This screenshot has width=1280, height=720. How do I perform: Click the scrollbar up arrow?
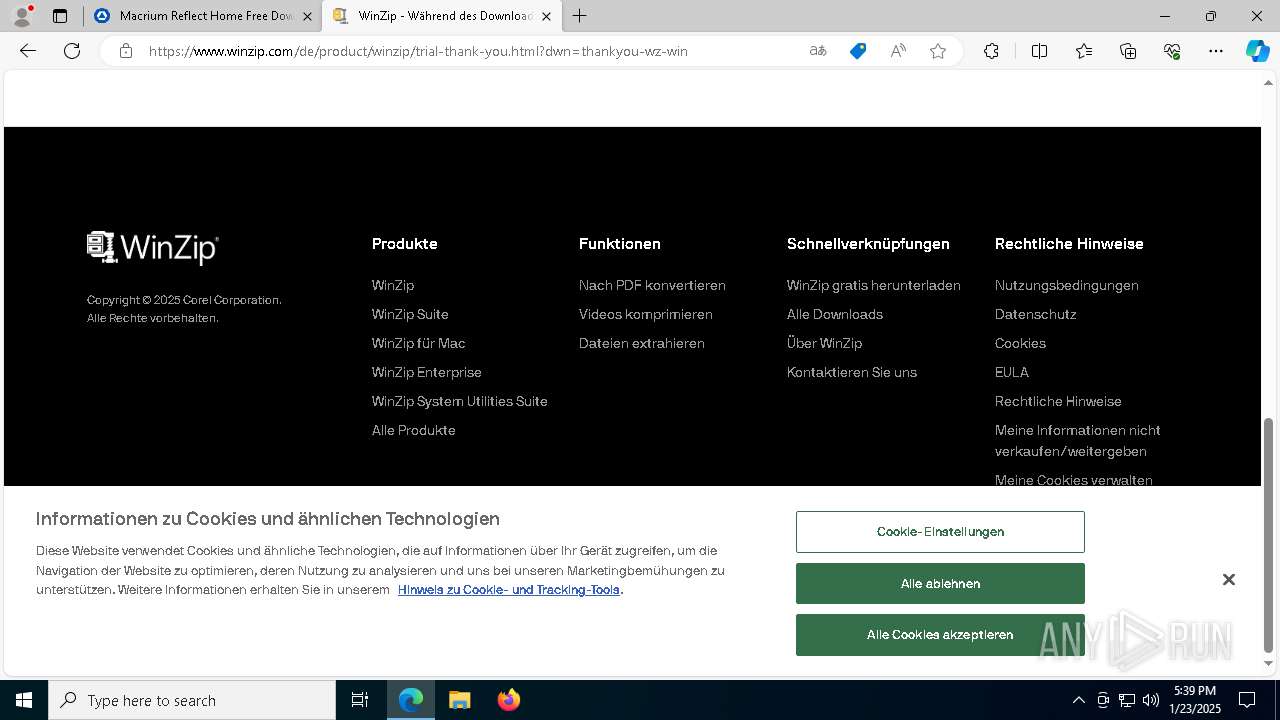pos(1269,83)
